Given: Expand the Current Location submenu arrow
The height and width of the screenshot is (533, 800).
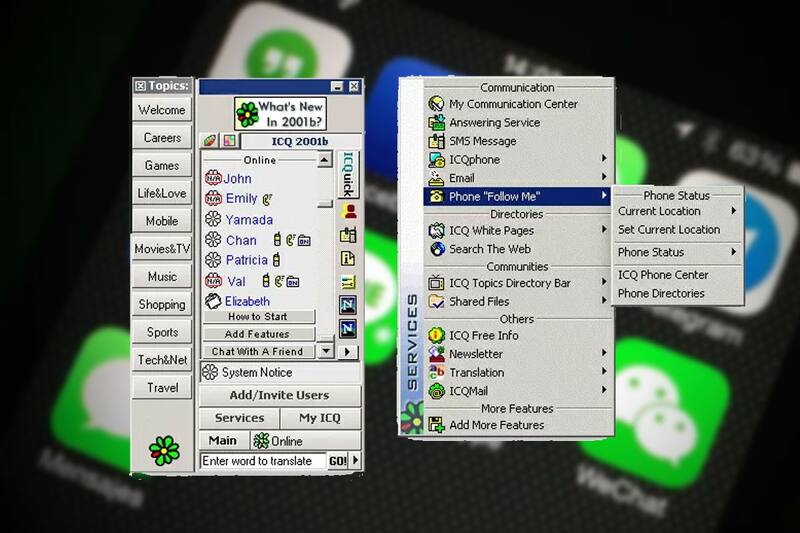Looking at the screenshot, I should pos(733,211).
